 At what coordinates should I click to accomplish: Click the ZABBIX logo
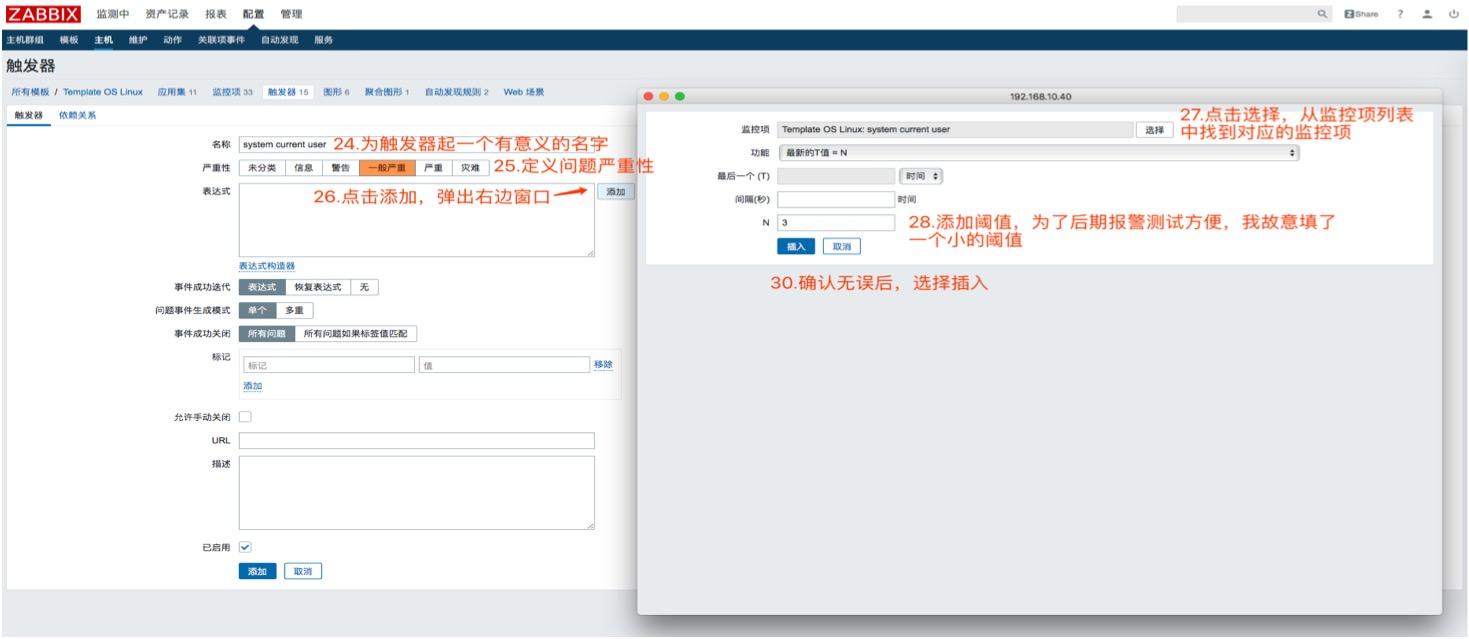click(43, 14)
